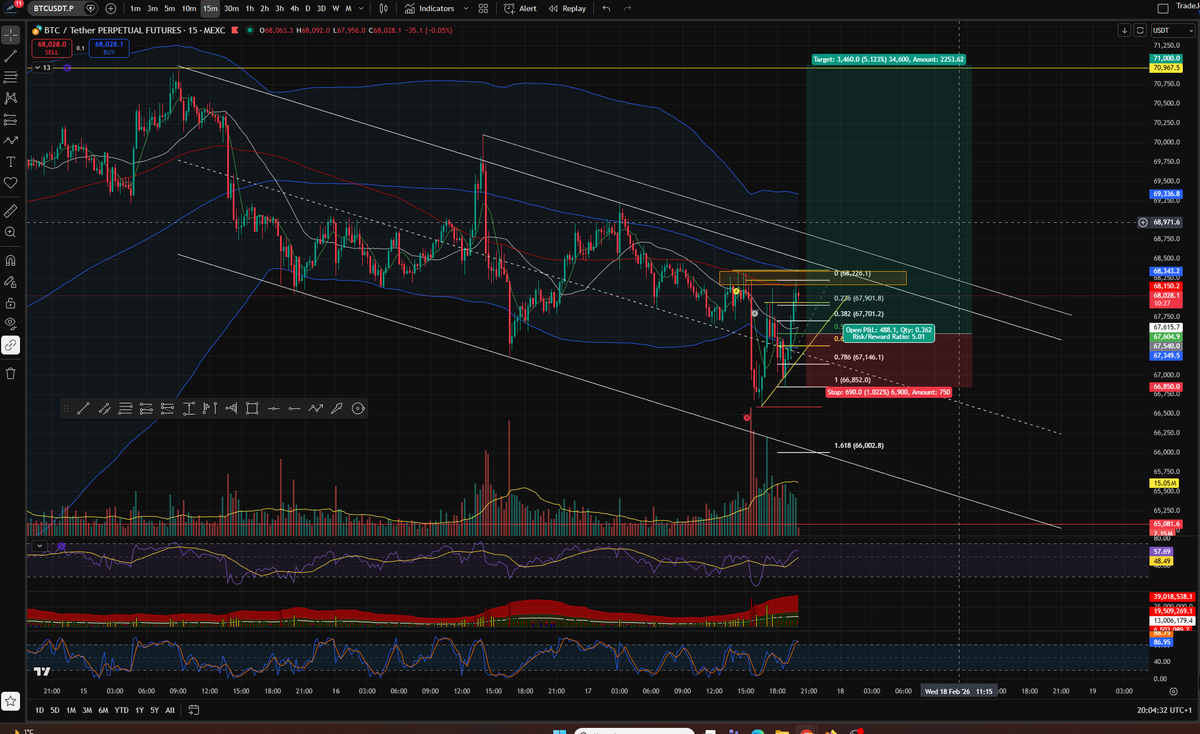Expand the Indicators favorites chevron
Image resolution: width=1200 pixels, height=734 pixels.
[466, 8]
